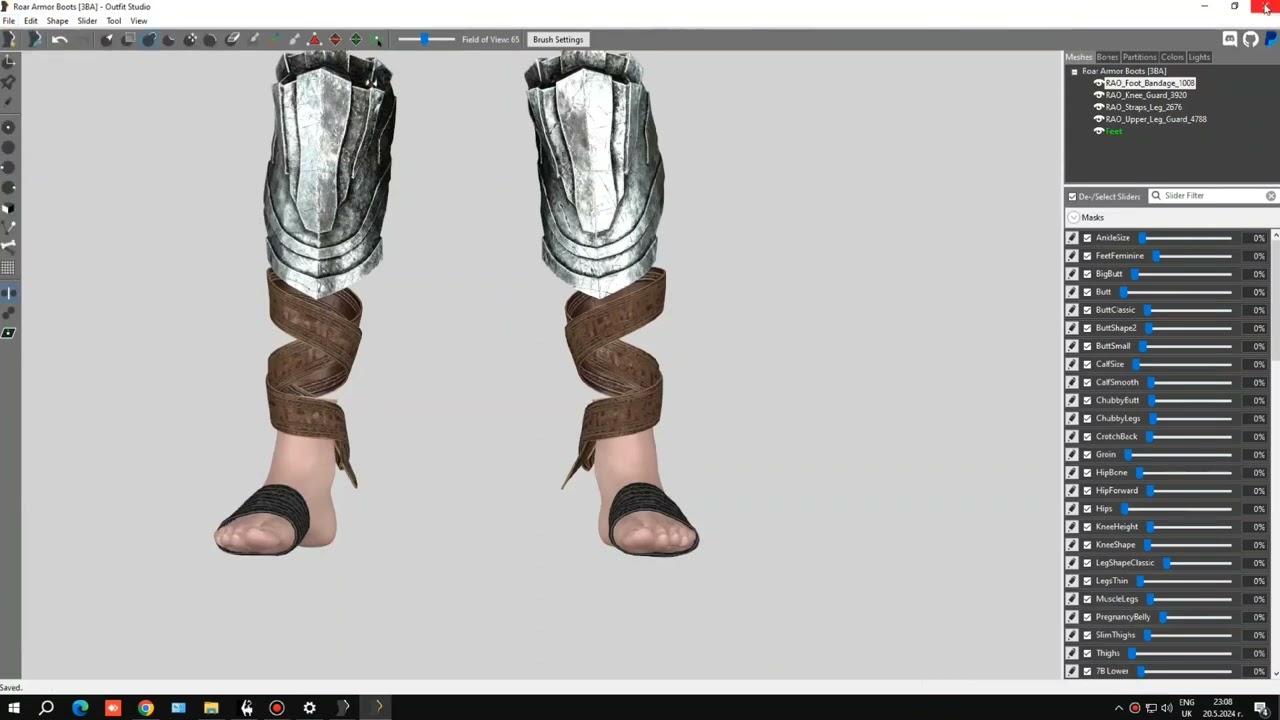Image resolution: width=1280 pixels, height=720 pixels.
Task: Uncheck the FeetFeminine slider checkbox
Action: pos(1087,256)
